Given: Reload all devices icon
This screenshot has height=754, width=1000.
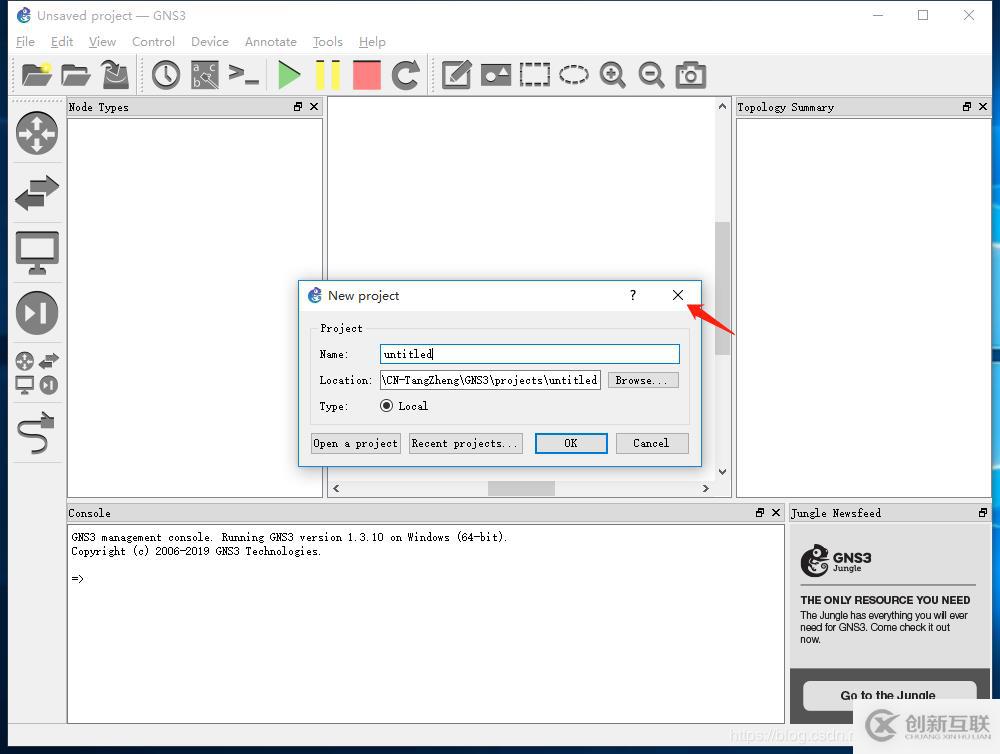Looking at the screenshot, I should [x=406, y=75].
